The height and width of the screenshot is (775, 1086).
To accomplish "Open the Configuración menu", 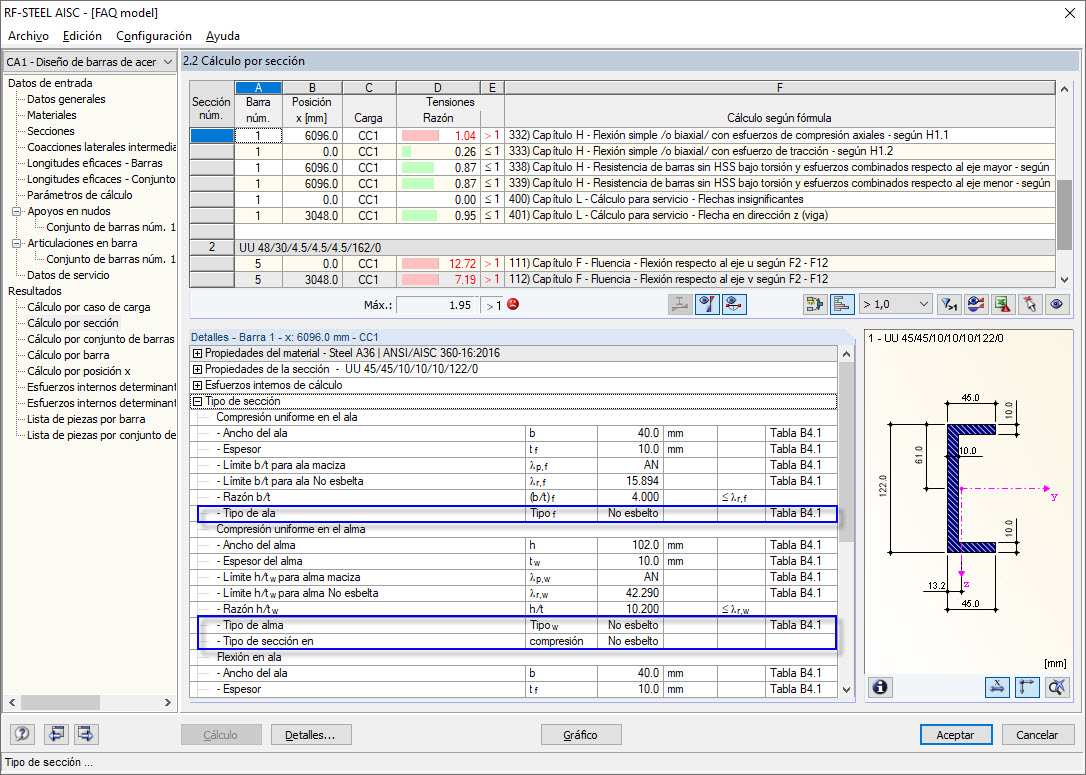I will [154, 36].
